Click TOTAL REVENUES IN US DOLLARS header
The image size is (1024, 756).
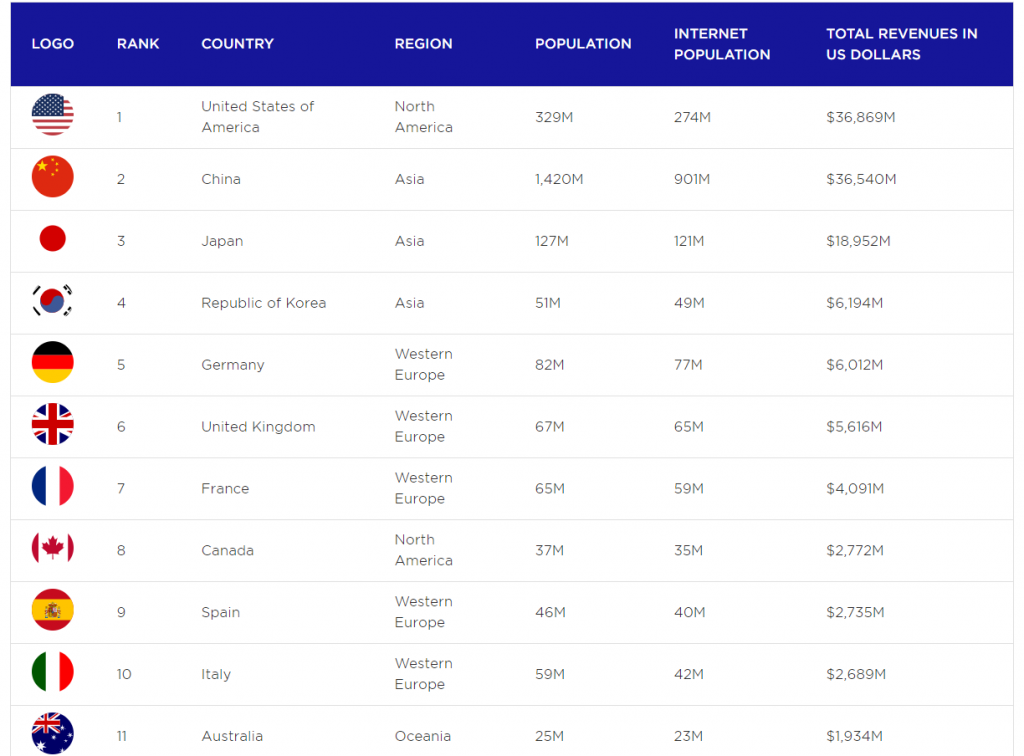(x=901, y=44)
